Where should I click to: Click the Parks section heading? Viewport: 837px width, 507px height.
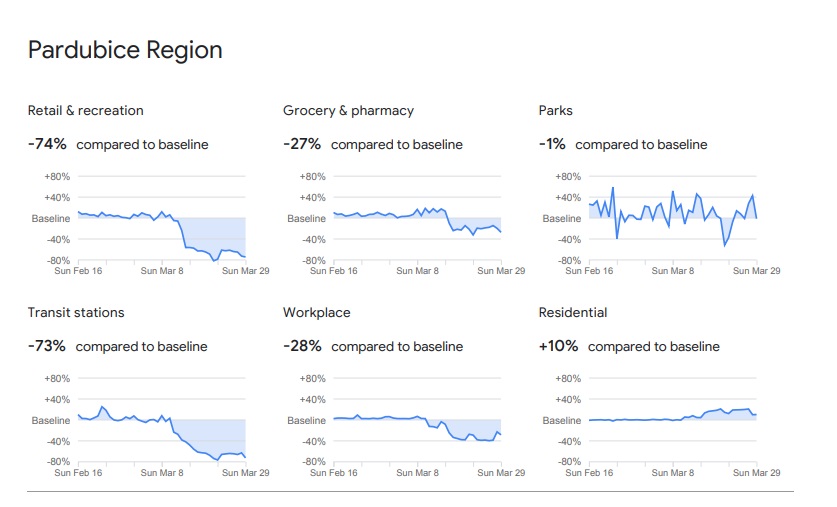(x=555, y=110)
